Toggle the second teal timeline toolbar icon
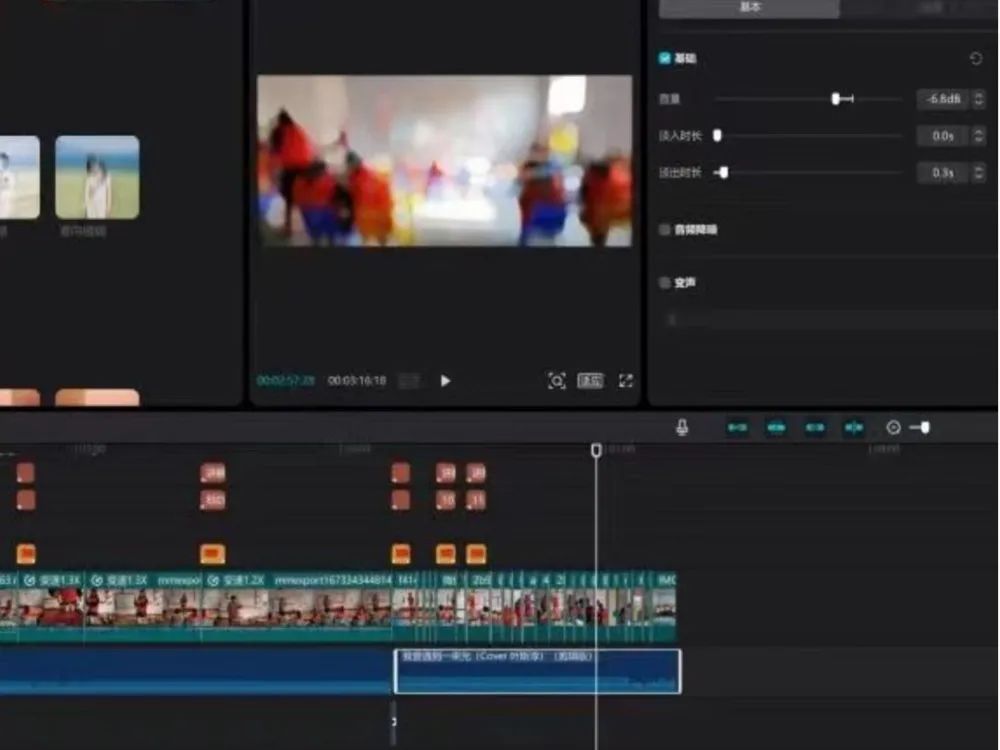The height and width of the screenshot is (750, 1000). [777, 427]
